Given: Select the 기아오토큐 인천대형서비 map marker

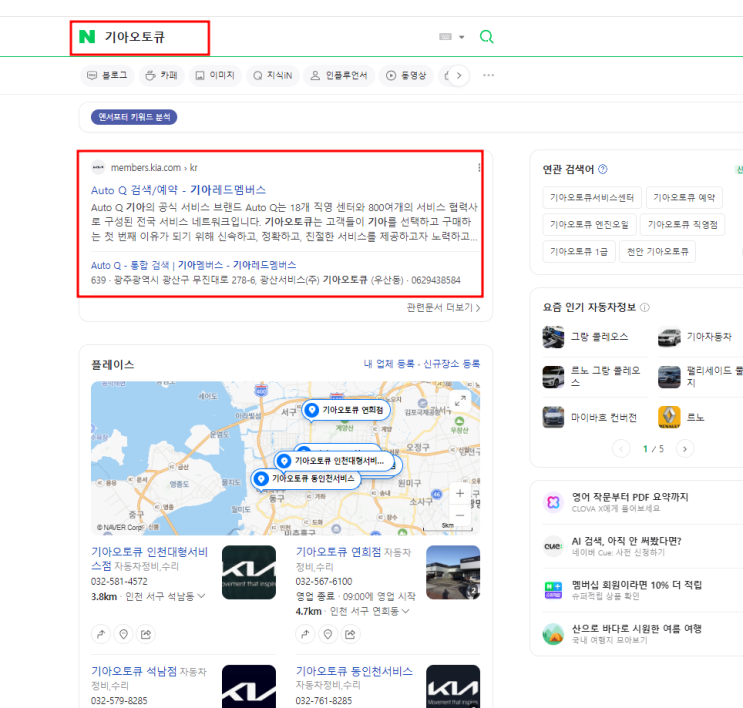Looking at the screenshot, I should point(334,461).
